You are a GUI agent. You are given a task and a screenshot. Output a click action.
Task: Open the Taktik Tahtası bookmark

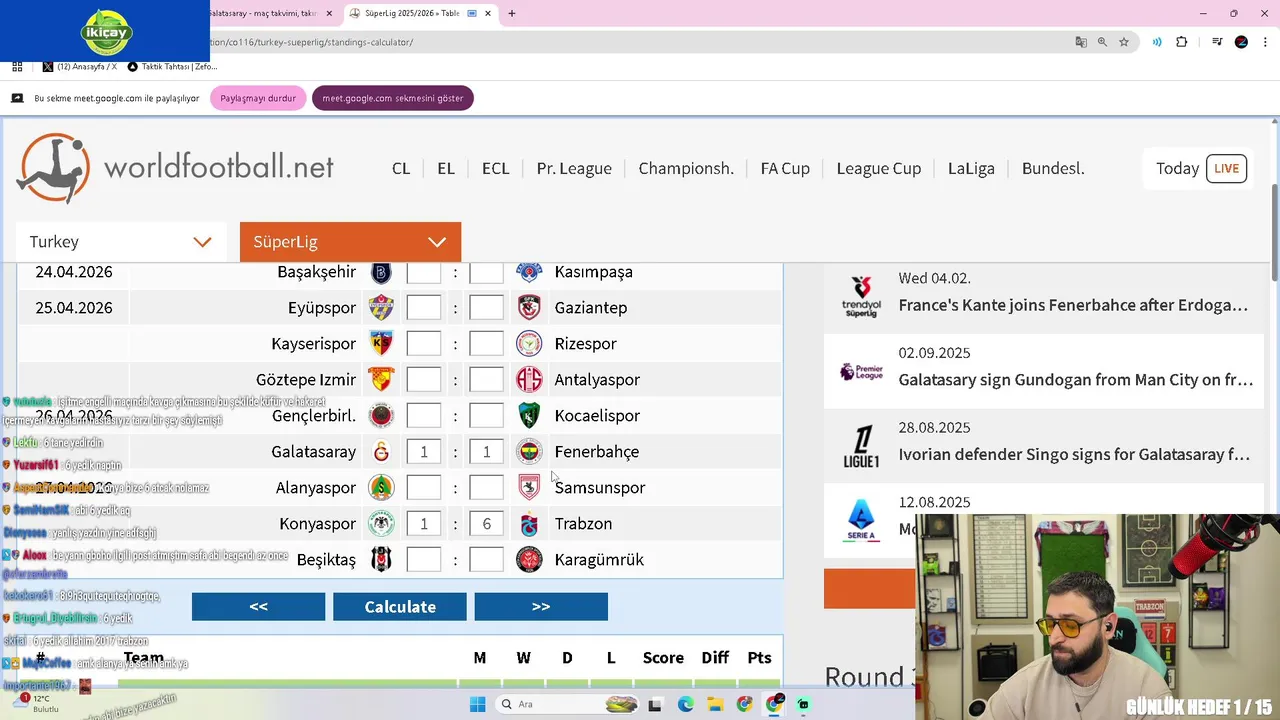(x=172, y=66)
